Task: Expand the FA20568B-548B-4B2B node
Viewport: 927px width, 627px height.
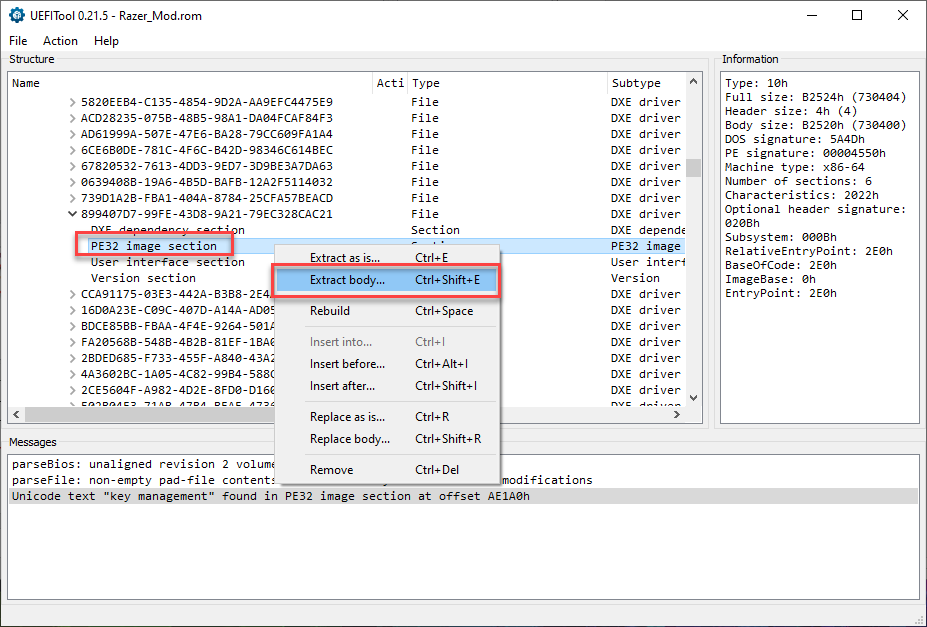Action: pyautogui.click(x=72, y=342)
